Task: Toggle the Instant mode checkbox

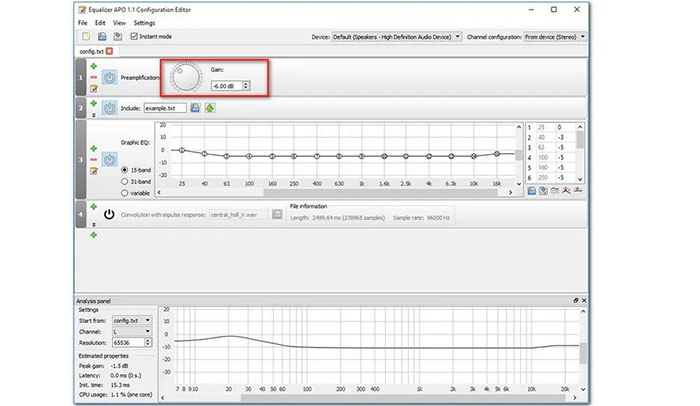Action: click(x=137, y=36)
